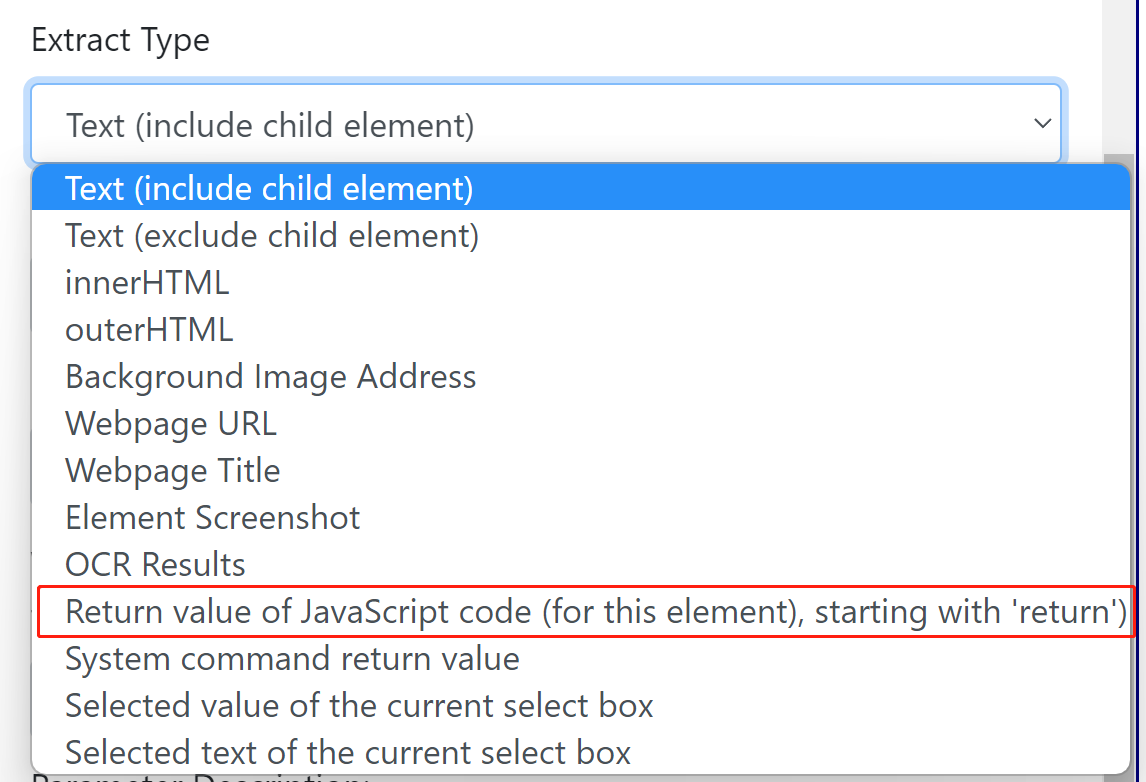Viewport: 1146px width, 782px height.
Task: Choose 'System command return value' option
Action: [x=291, y=658]
